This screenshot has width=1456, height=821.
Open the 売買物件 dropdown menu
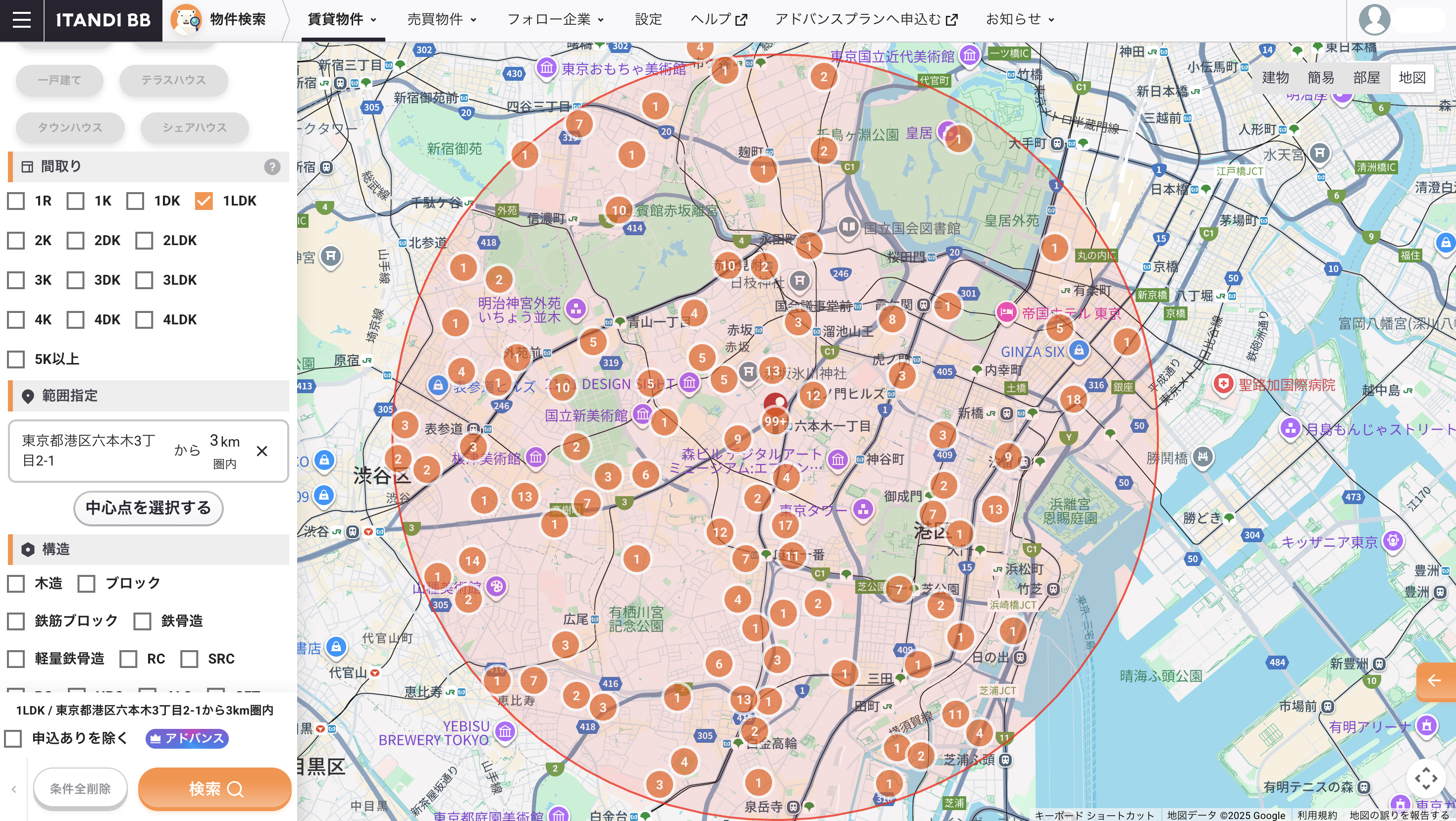click(x=442, y=20)
